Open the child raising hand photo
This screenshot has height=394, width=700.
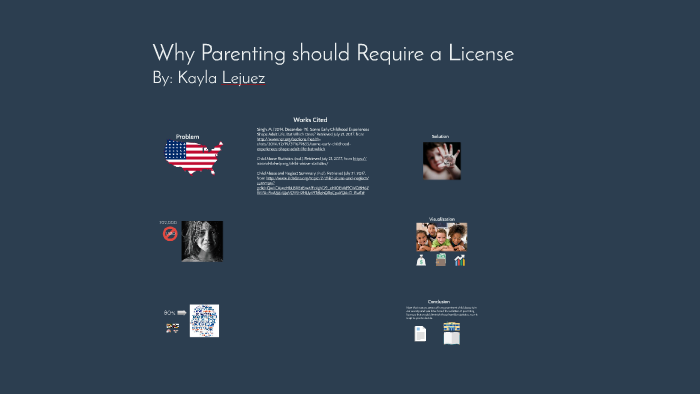point(442,161)
